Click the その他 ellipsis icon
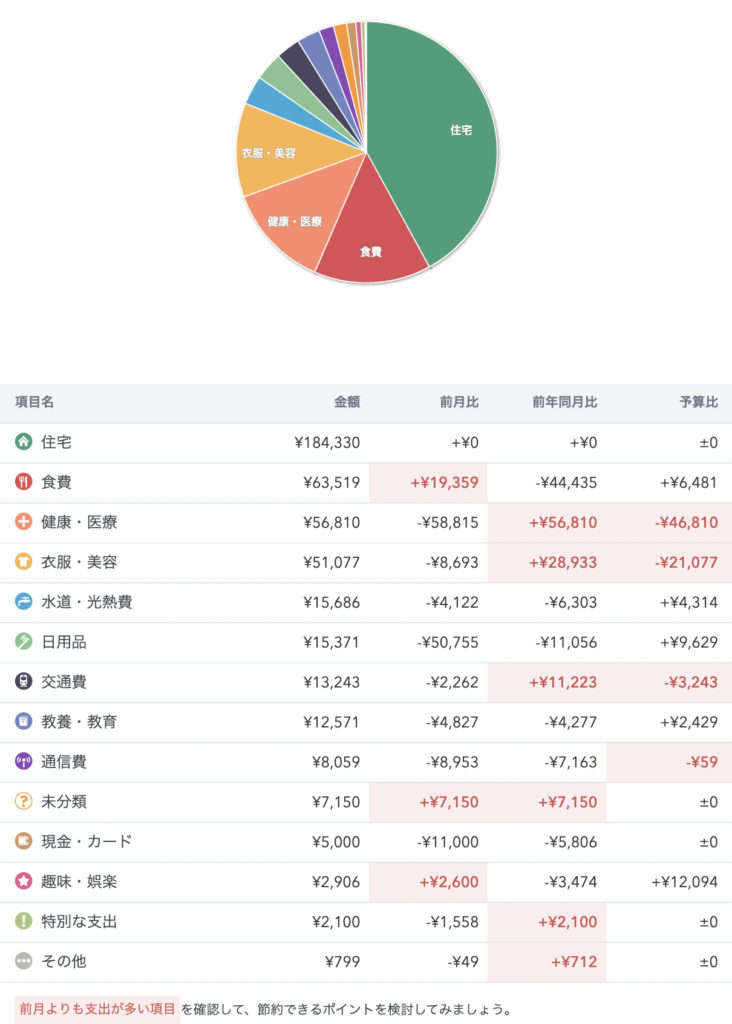 click(23, 962)
